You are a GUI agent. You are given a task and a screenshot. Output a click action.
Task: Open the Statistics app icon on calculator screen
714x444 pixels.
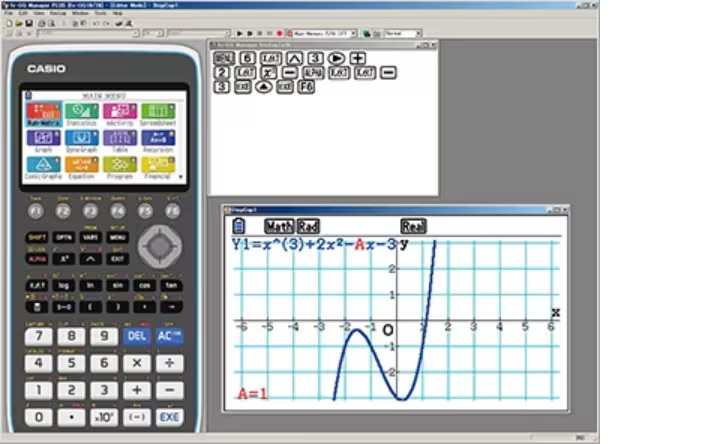coord(81,112)
